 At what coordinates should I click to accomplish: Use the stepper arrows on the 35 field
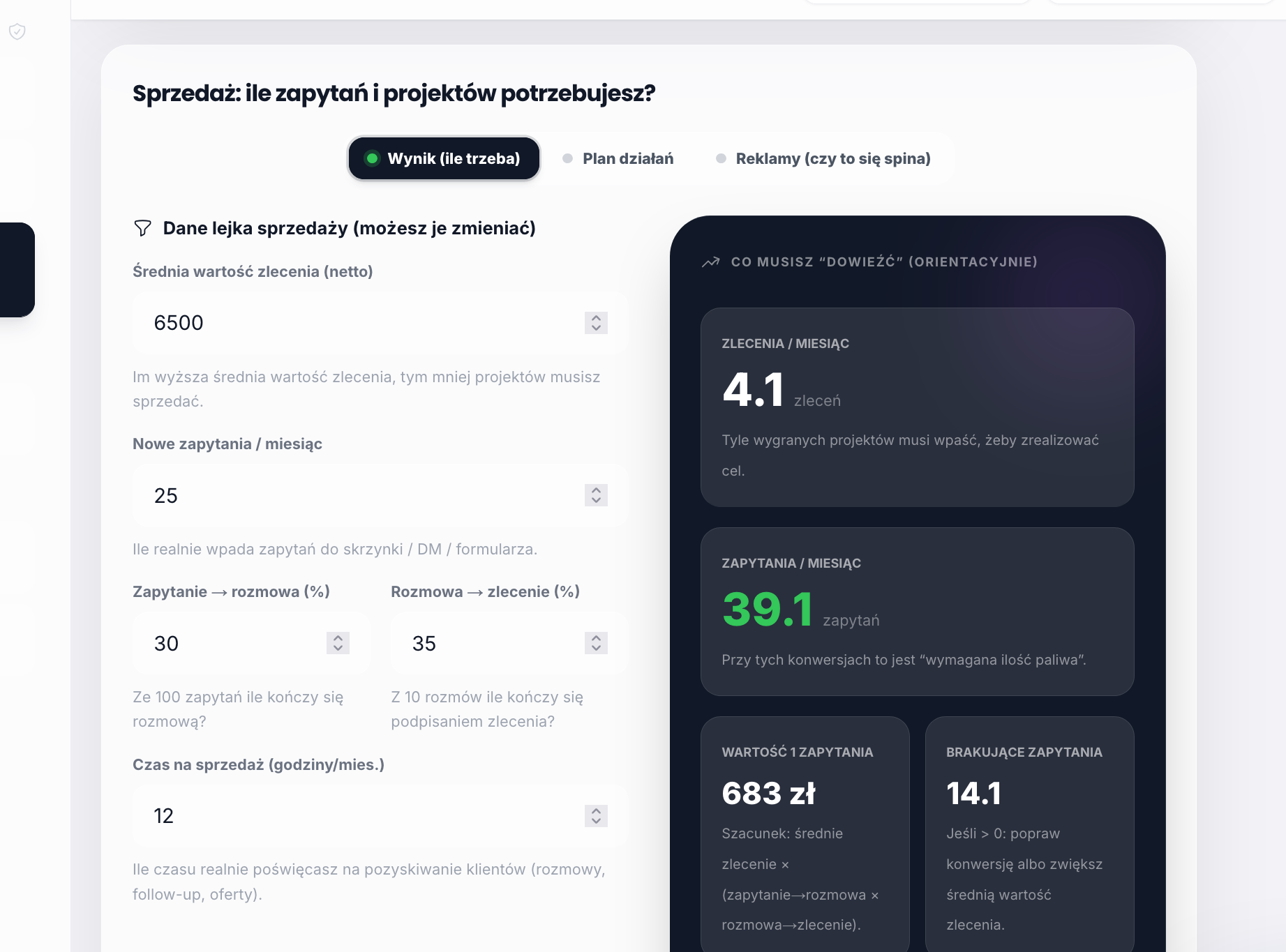click(596, 643)
